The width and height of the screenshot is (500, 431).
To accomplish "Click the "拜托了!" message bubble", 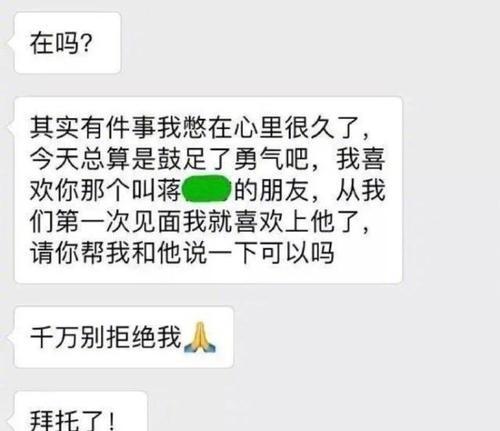I will click(80, 412).
